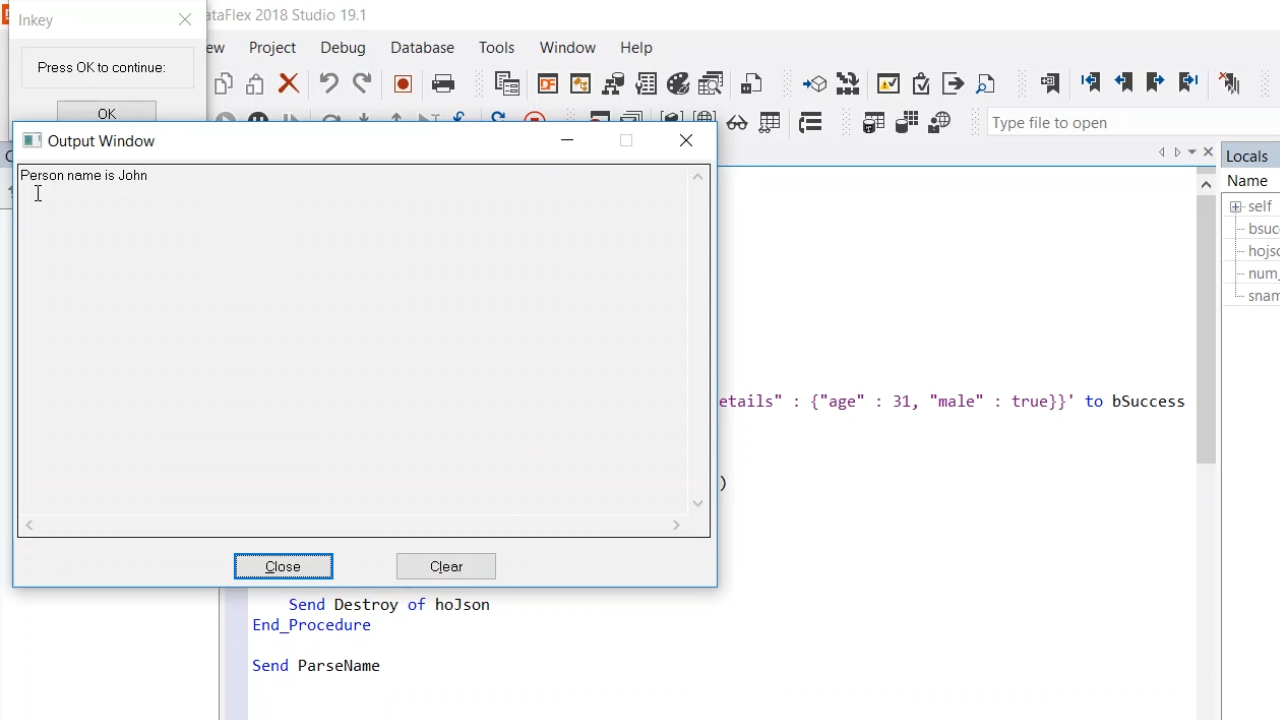
Task: Jump to next bookmark icon
Action: (1155, 83)
